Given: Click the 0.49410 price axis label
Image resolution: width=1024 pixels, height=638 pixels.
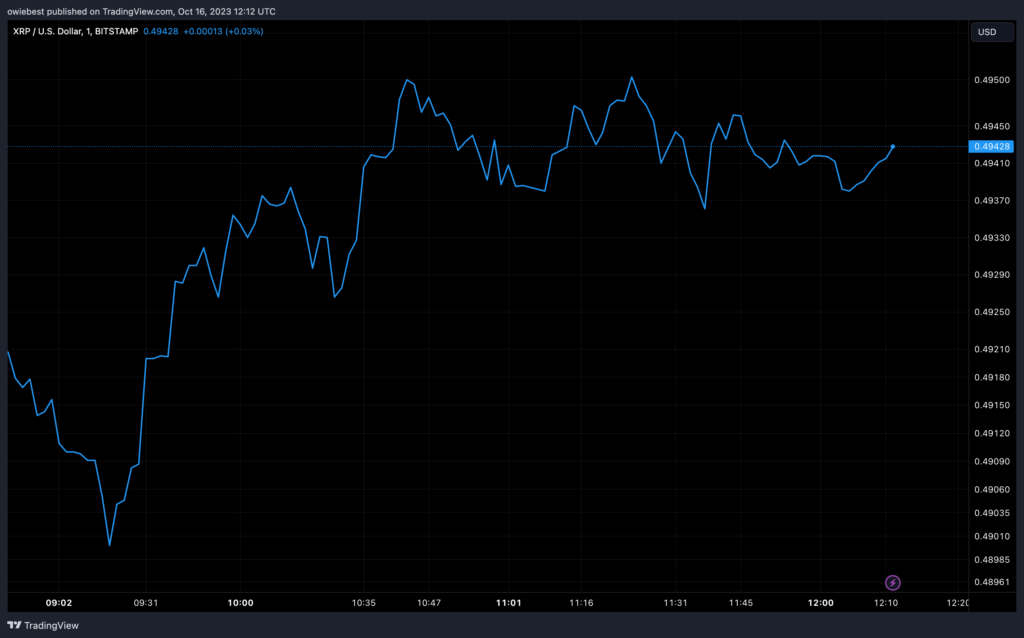Looking at the screenshot, I should [991, 163].
